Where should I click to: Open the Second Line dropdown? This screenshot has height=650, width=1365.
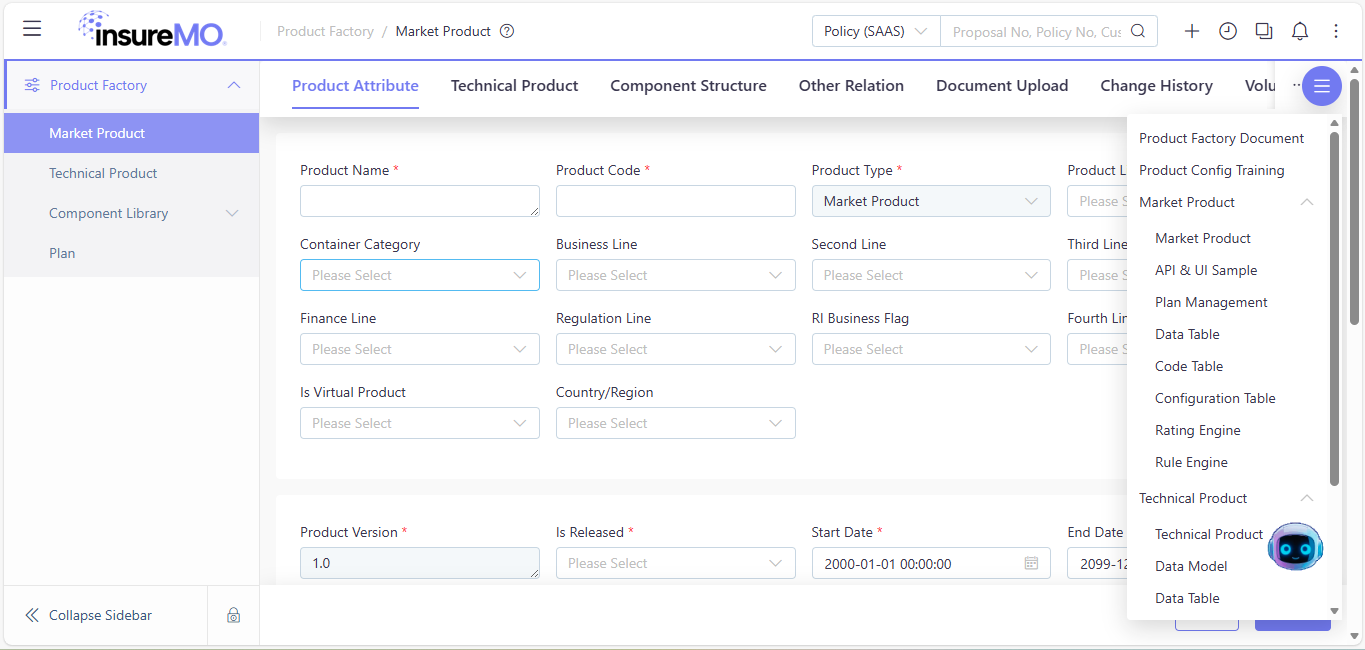(x=931, y=275)
